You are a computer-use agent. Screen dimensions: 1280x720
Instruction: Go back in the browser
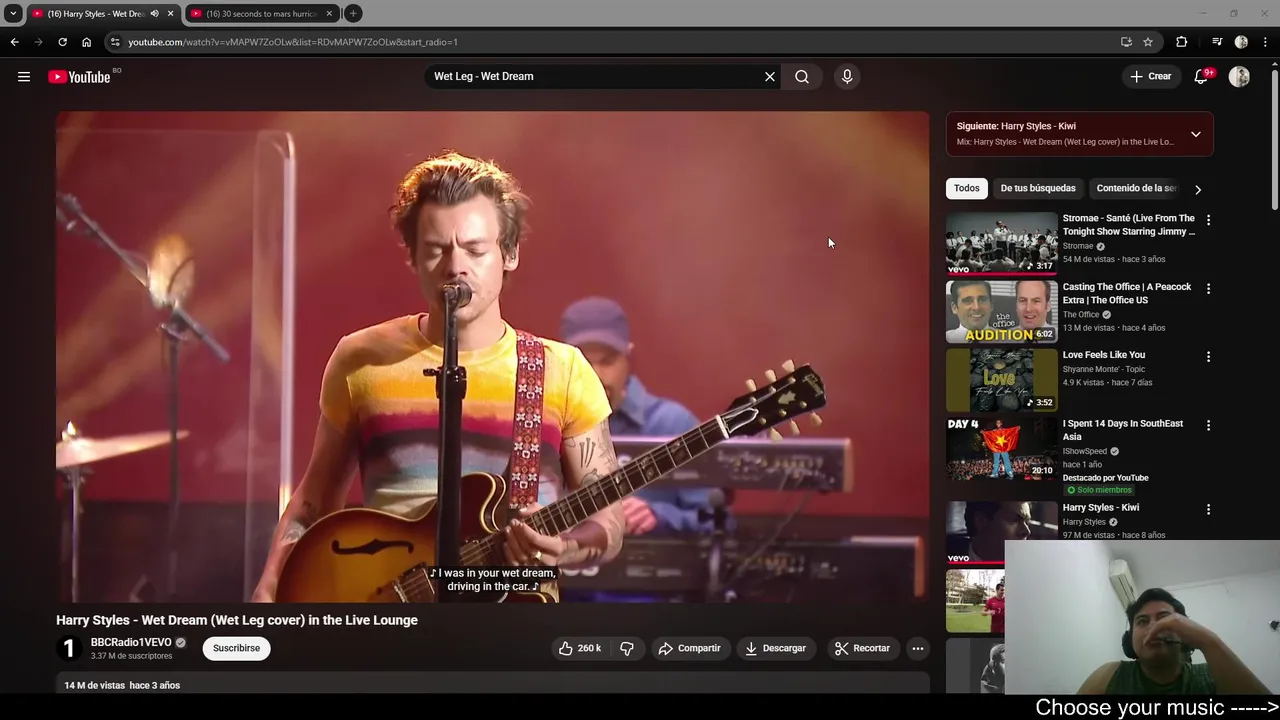pyautogui.click(x=14, y=42)
